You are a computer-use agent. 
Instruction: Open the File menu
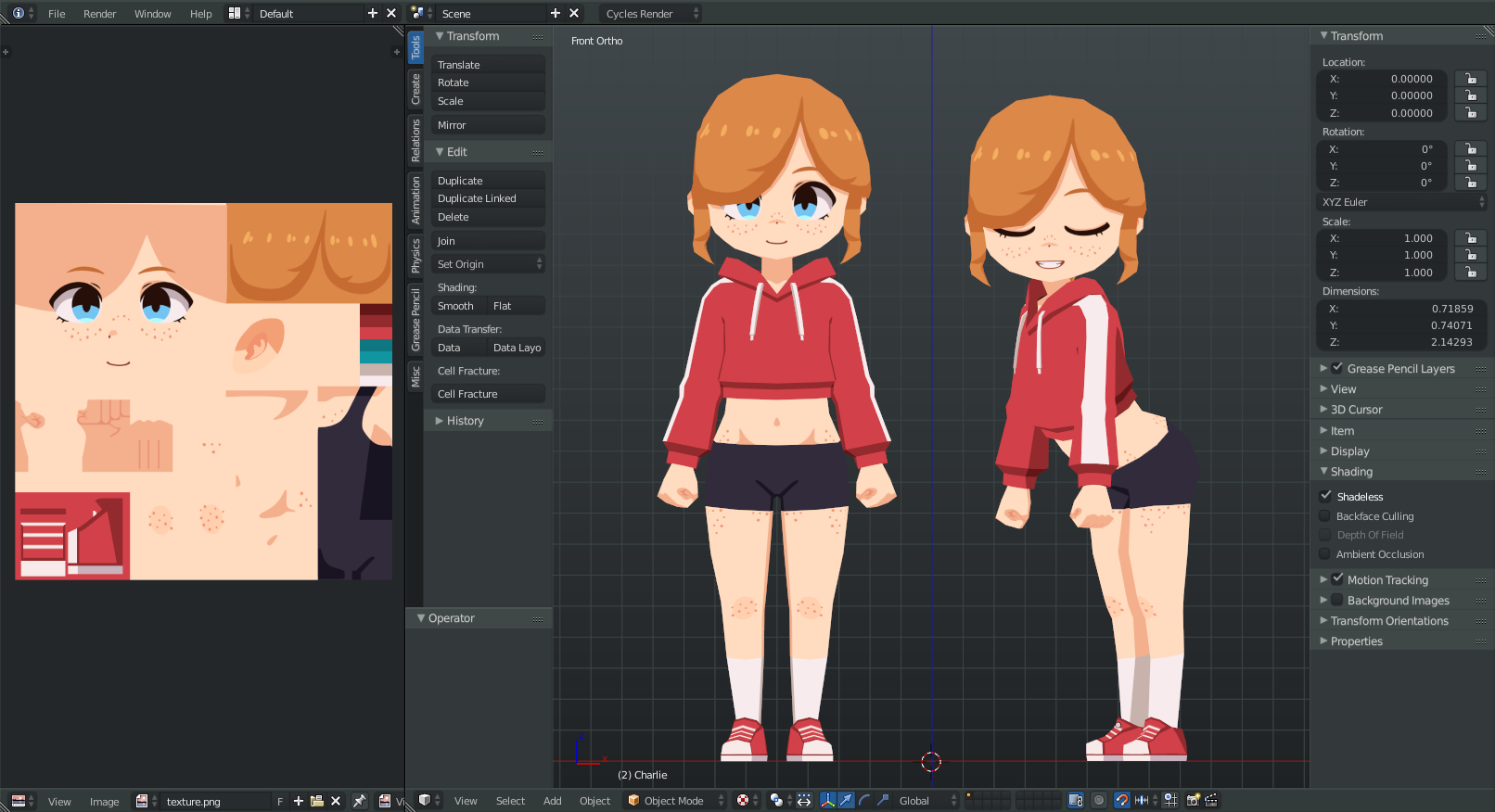click(x=57, y=14)
